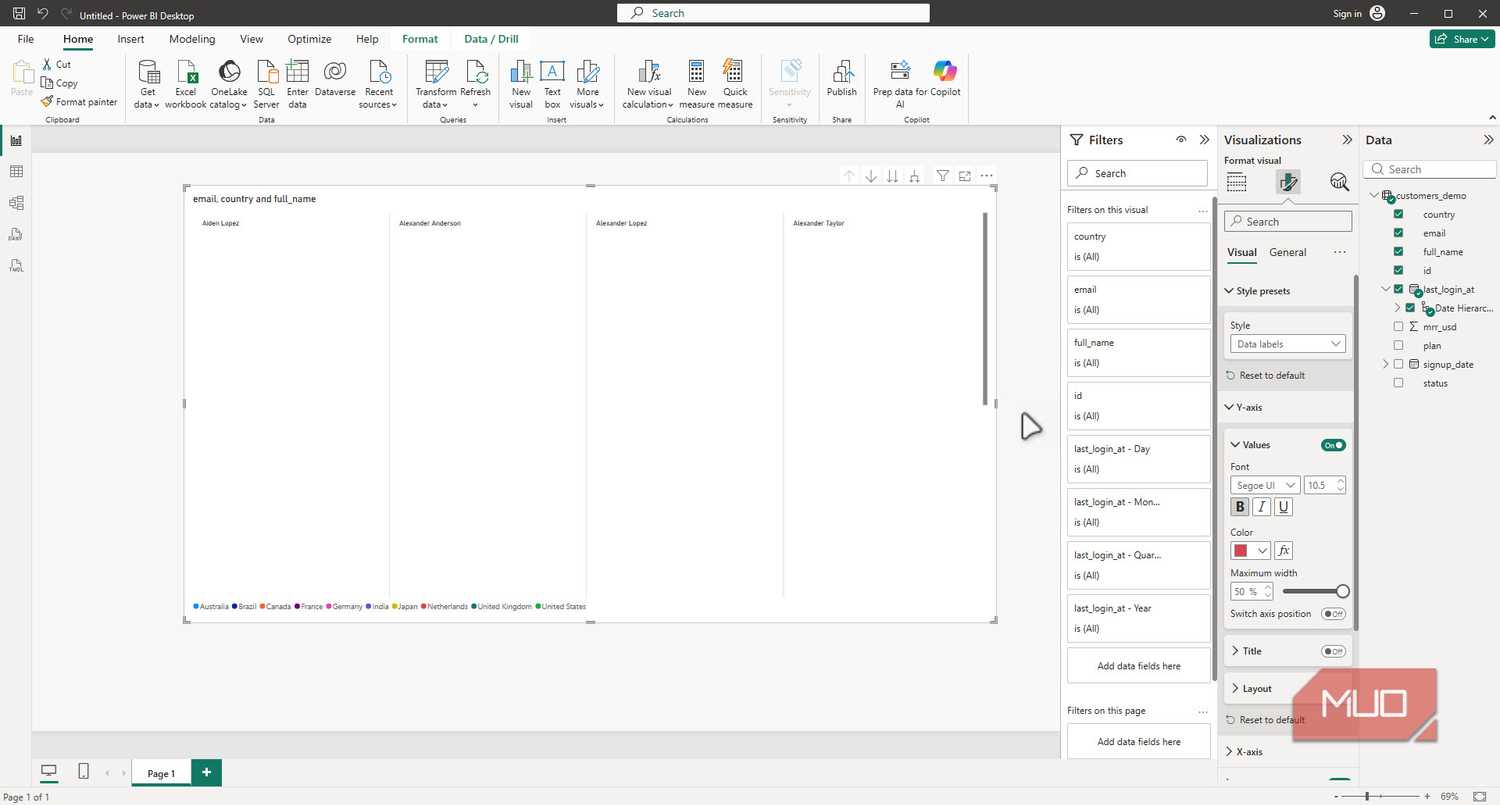Open visual More options ellipsis
Viewport: 1500px width, 805px height.
pyautogui.click(x=987, y=176)
